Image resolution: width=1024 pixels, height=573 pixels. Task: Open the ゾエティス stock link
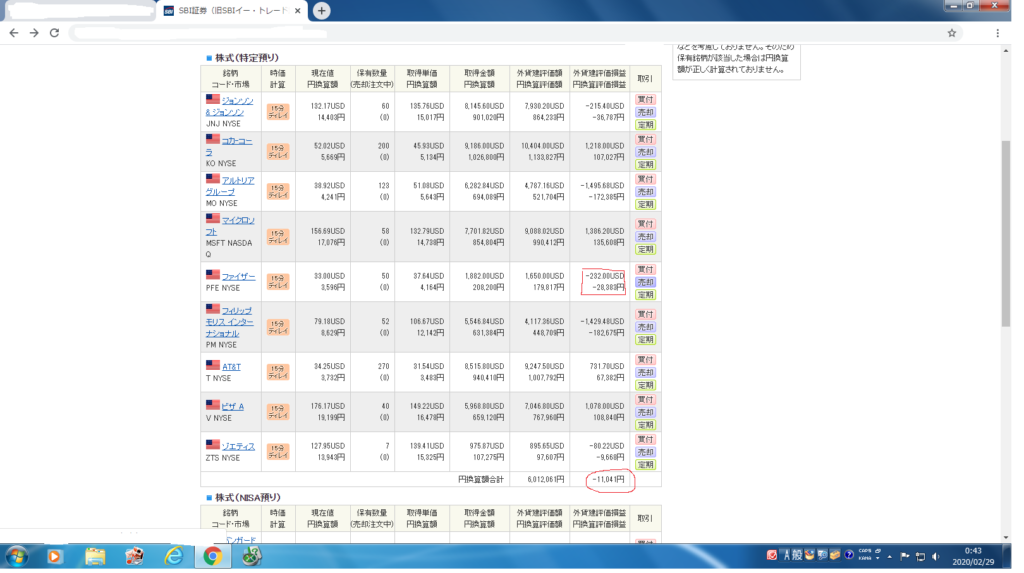click(238, 446)
